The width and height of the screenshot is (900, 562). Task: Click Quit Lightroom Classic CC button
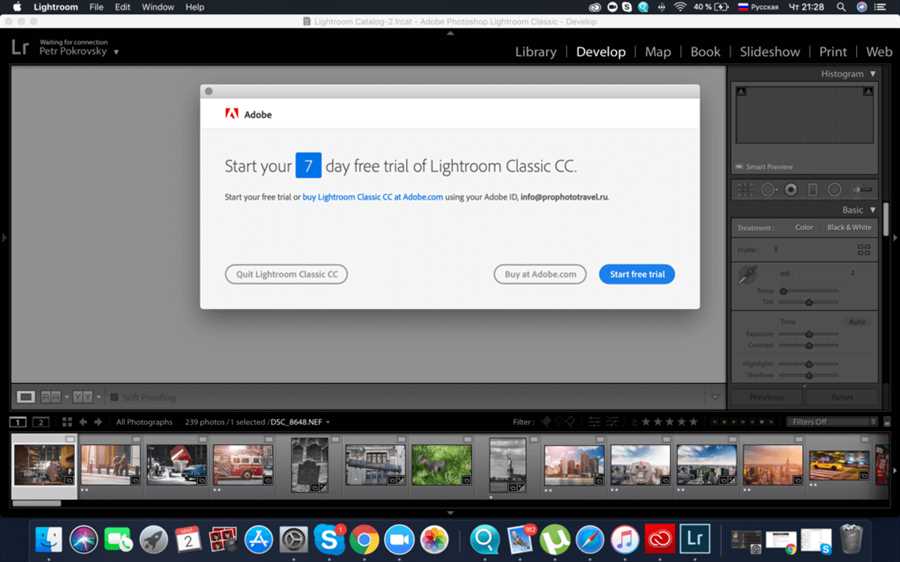(x=286, y=274)
